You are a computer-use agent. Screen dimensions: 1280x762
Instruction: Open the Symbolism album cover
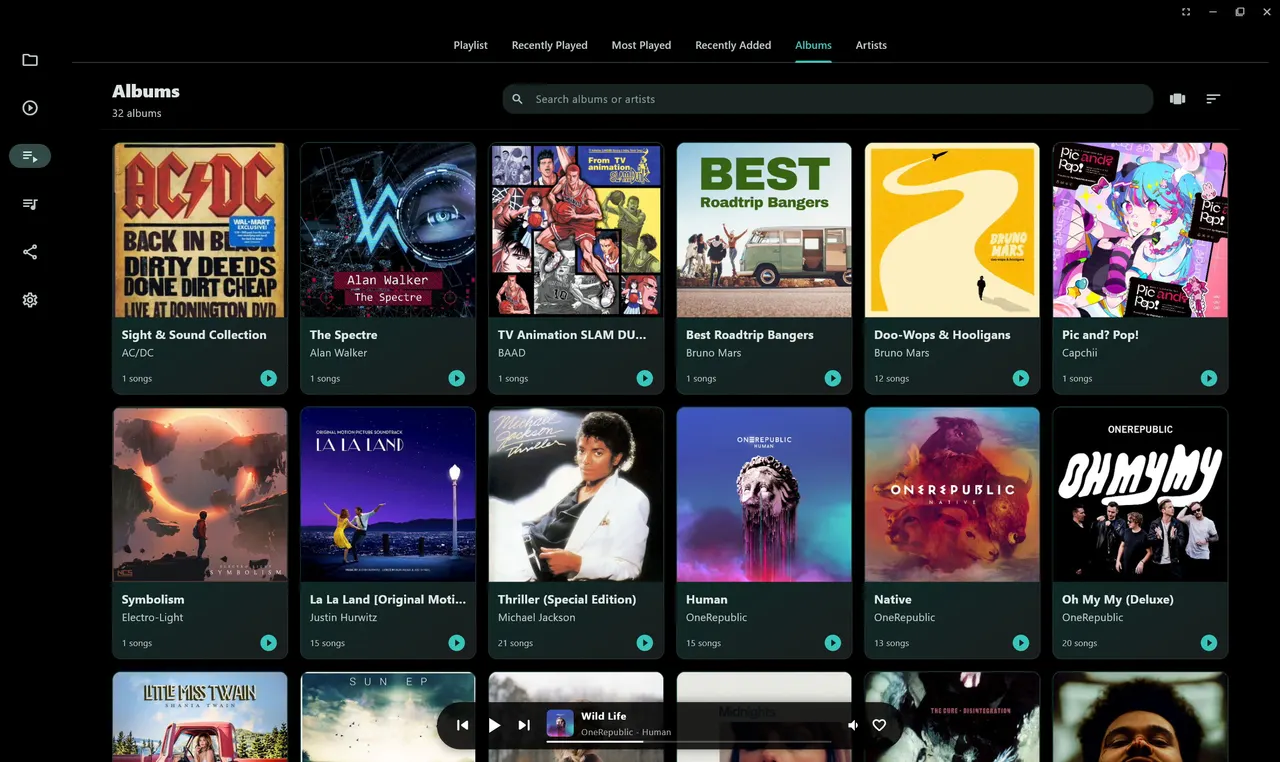[200, 494]
